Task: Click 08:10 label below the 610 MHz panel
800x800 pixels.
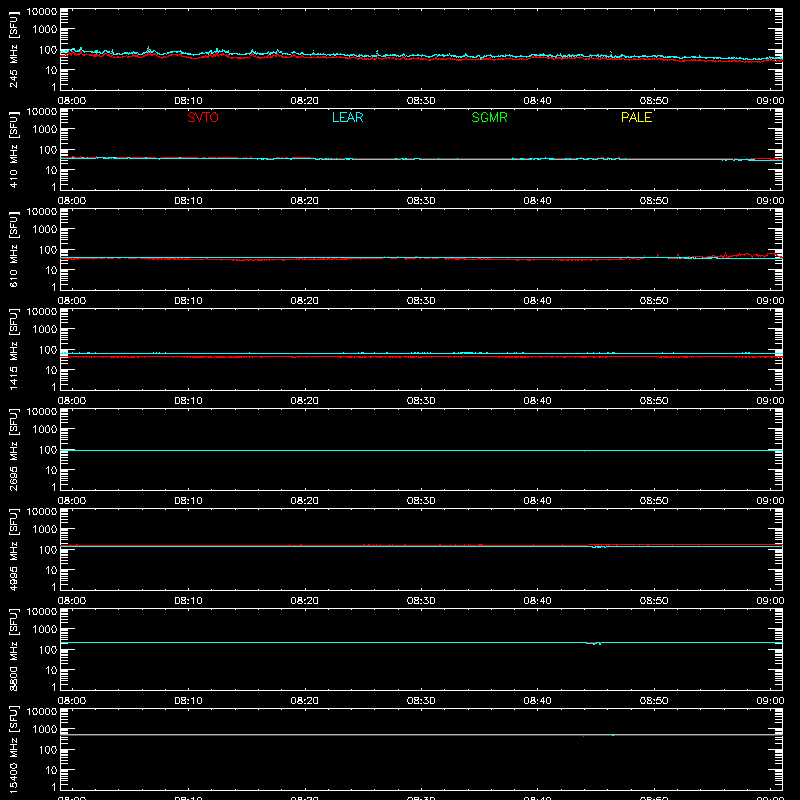Action: (x=188, y=301)
